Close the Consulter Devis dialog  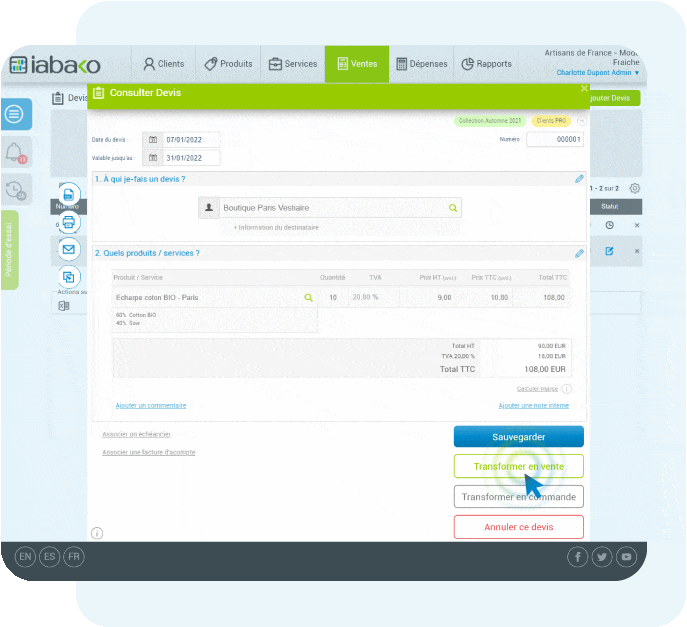(x=584, y=89)
